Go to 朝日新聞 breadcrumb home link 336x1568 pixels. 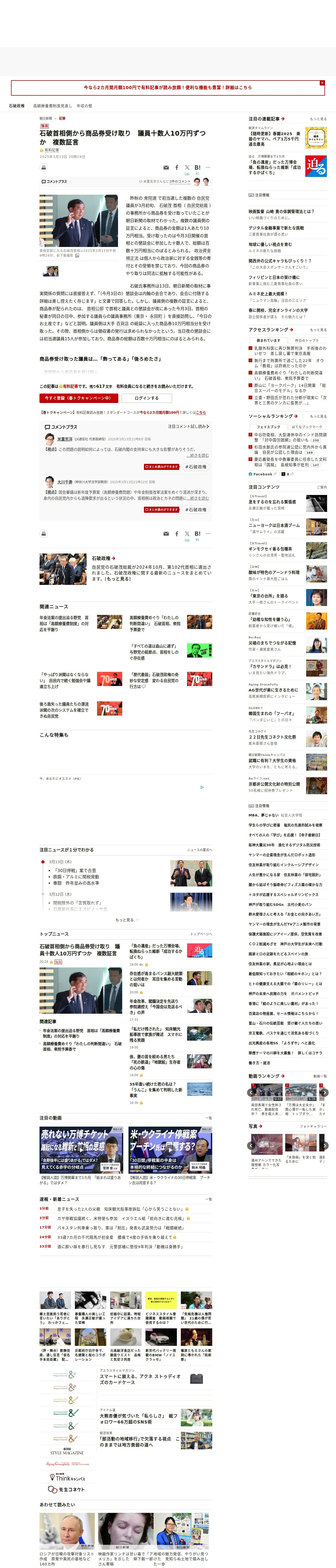(x=46, y=119)
